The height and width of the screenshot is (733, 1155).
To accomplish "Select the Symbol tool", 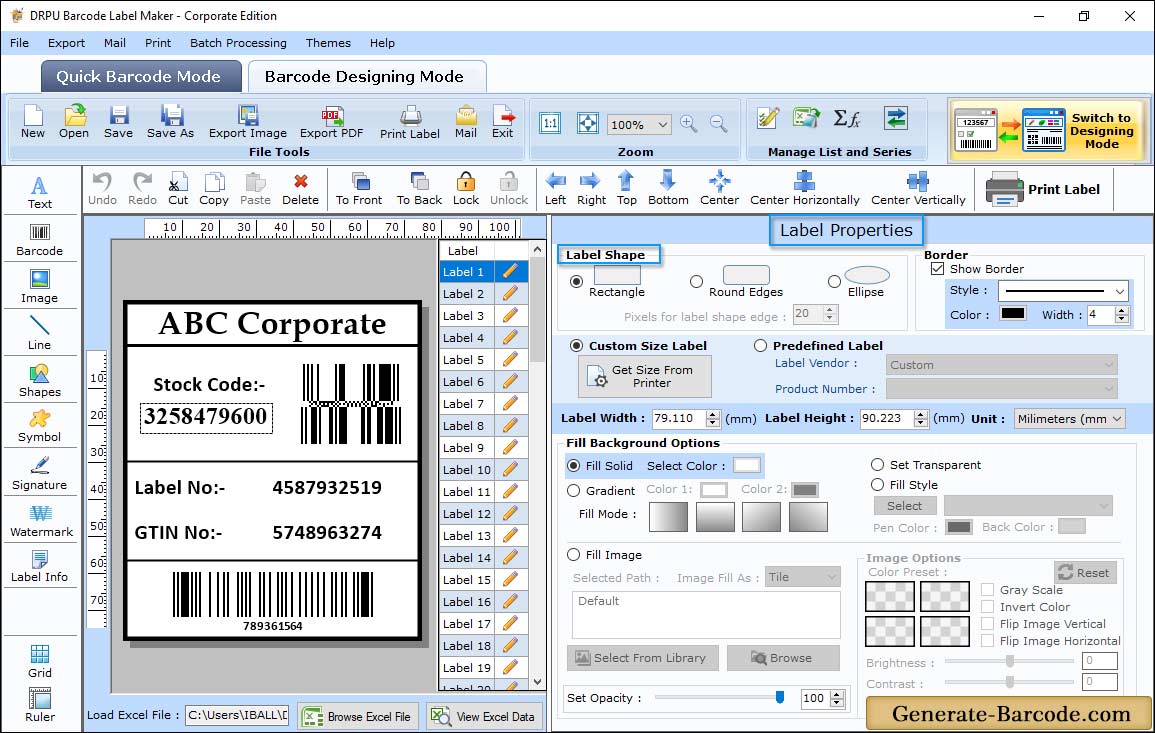I will point(40,427).
